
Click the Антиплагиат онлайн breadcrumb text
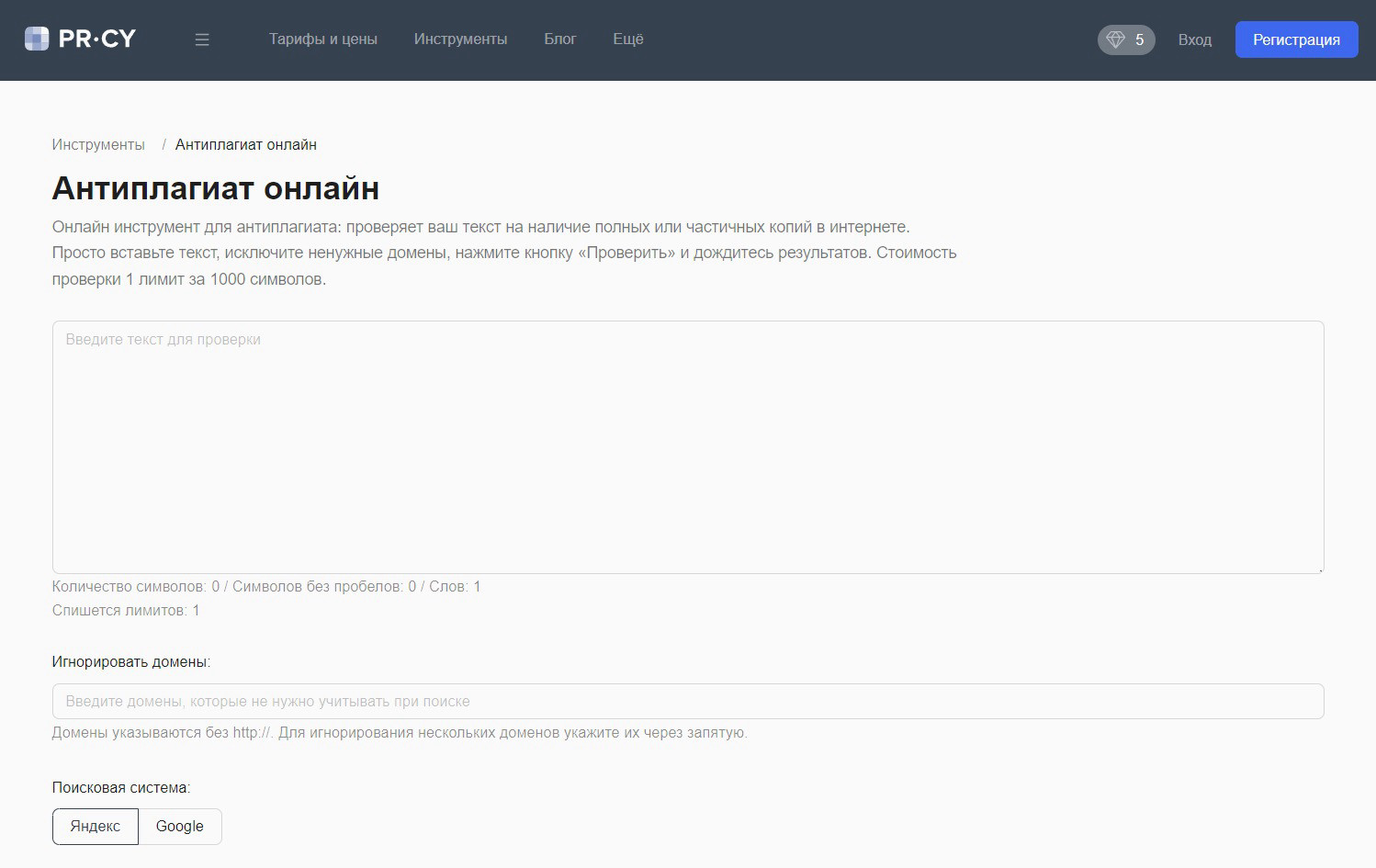246,144
